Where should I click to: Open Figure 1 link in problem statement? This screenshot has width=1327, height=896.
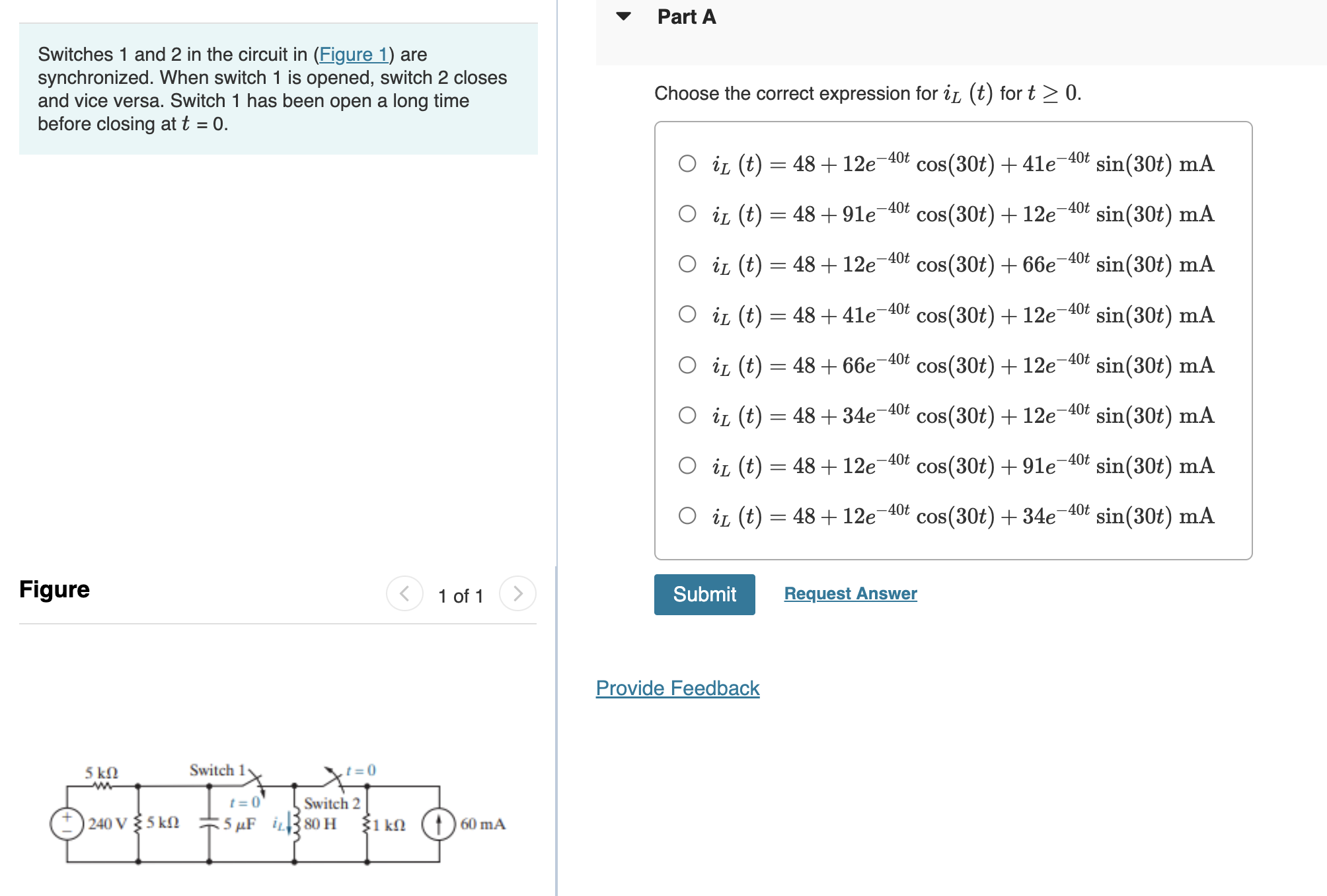click(354, 55)
